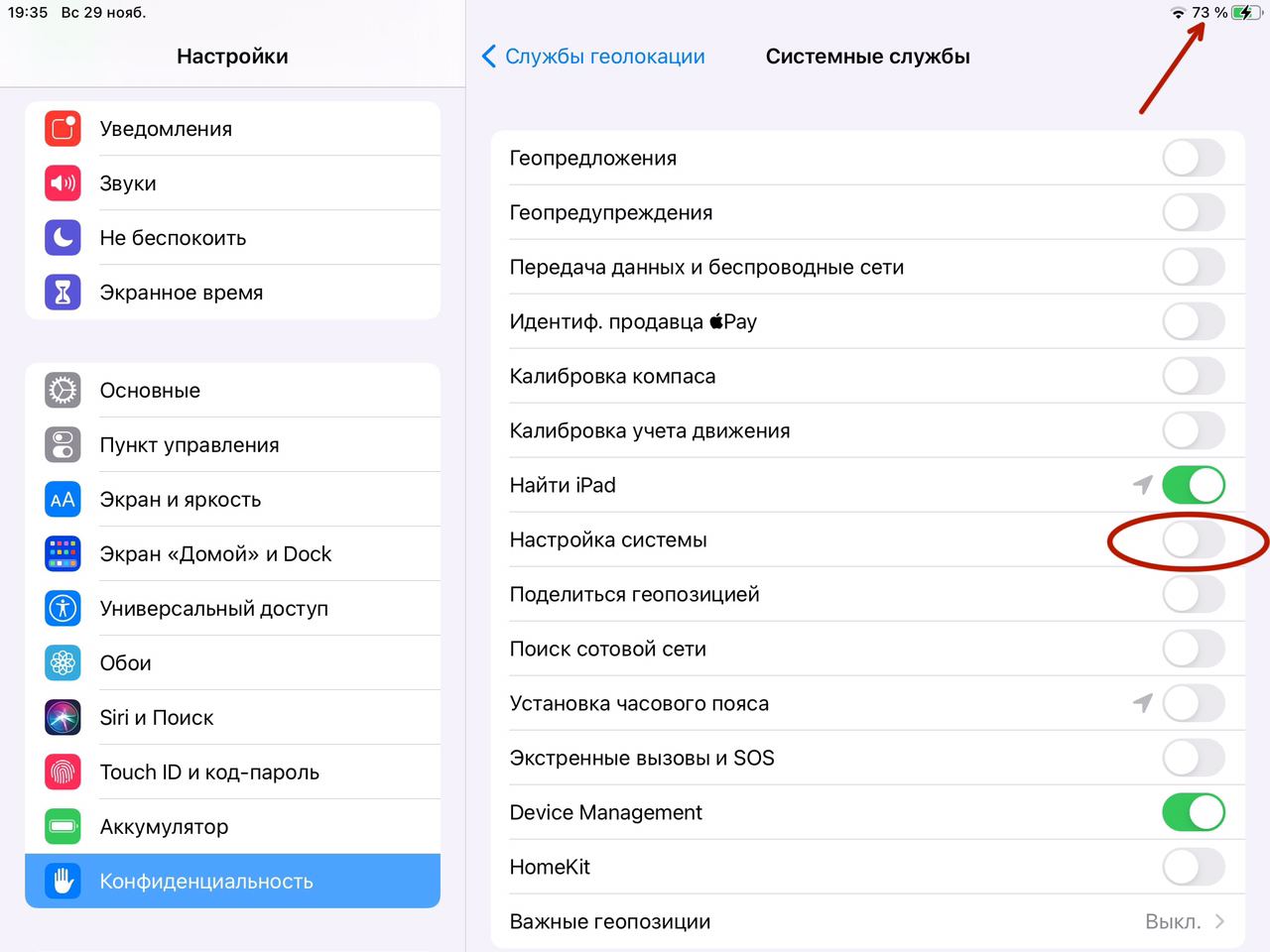
Task: Go back via the Службы геолокации chevron
Action: (488, 57)
